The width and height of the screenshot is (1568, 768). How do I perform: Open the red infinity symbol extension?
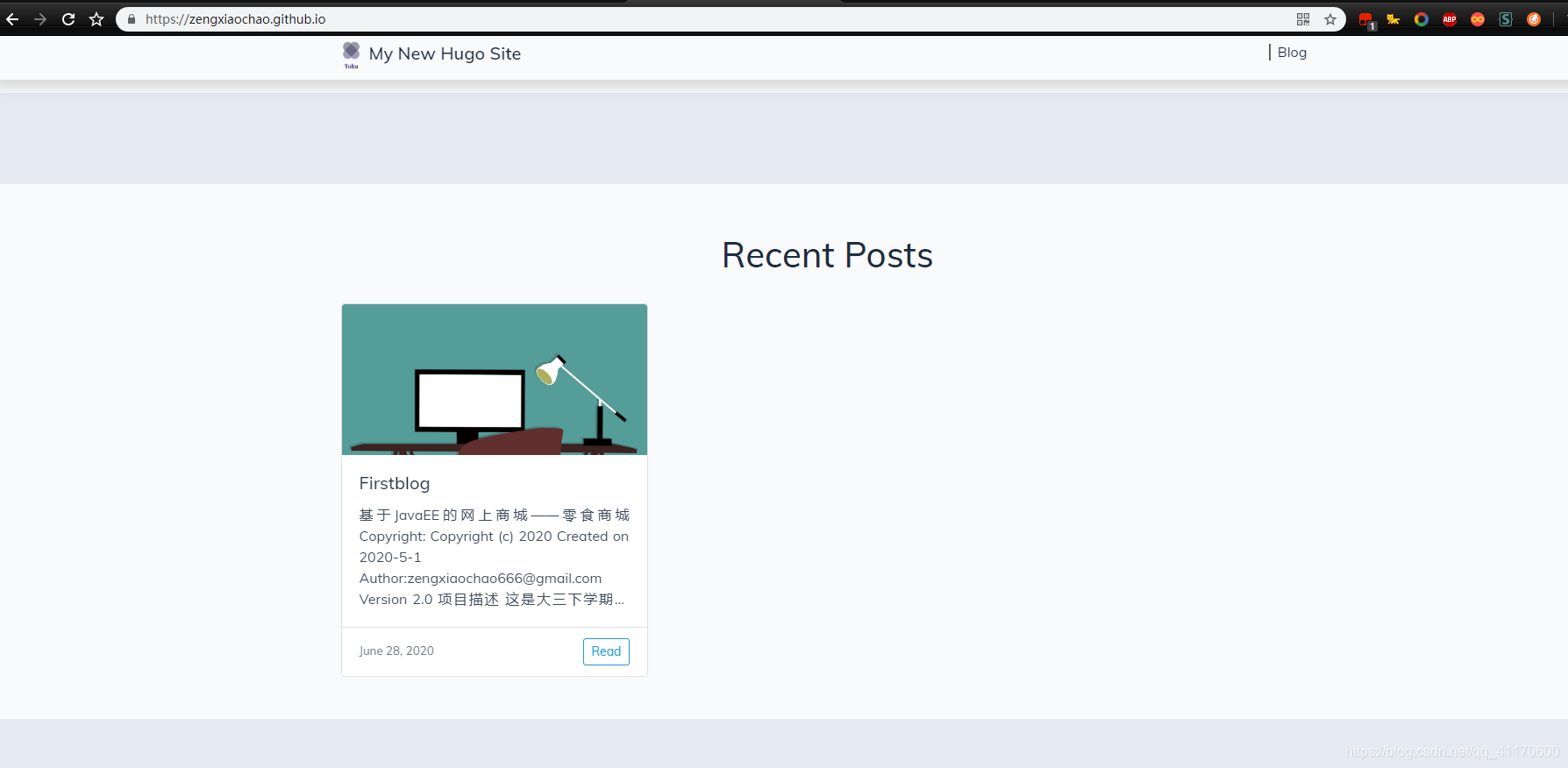pos(1478,19)
